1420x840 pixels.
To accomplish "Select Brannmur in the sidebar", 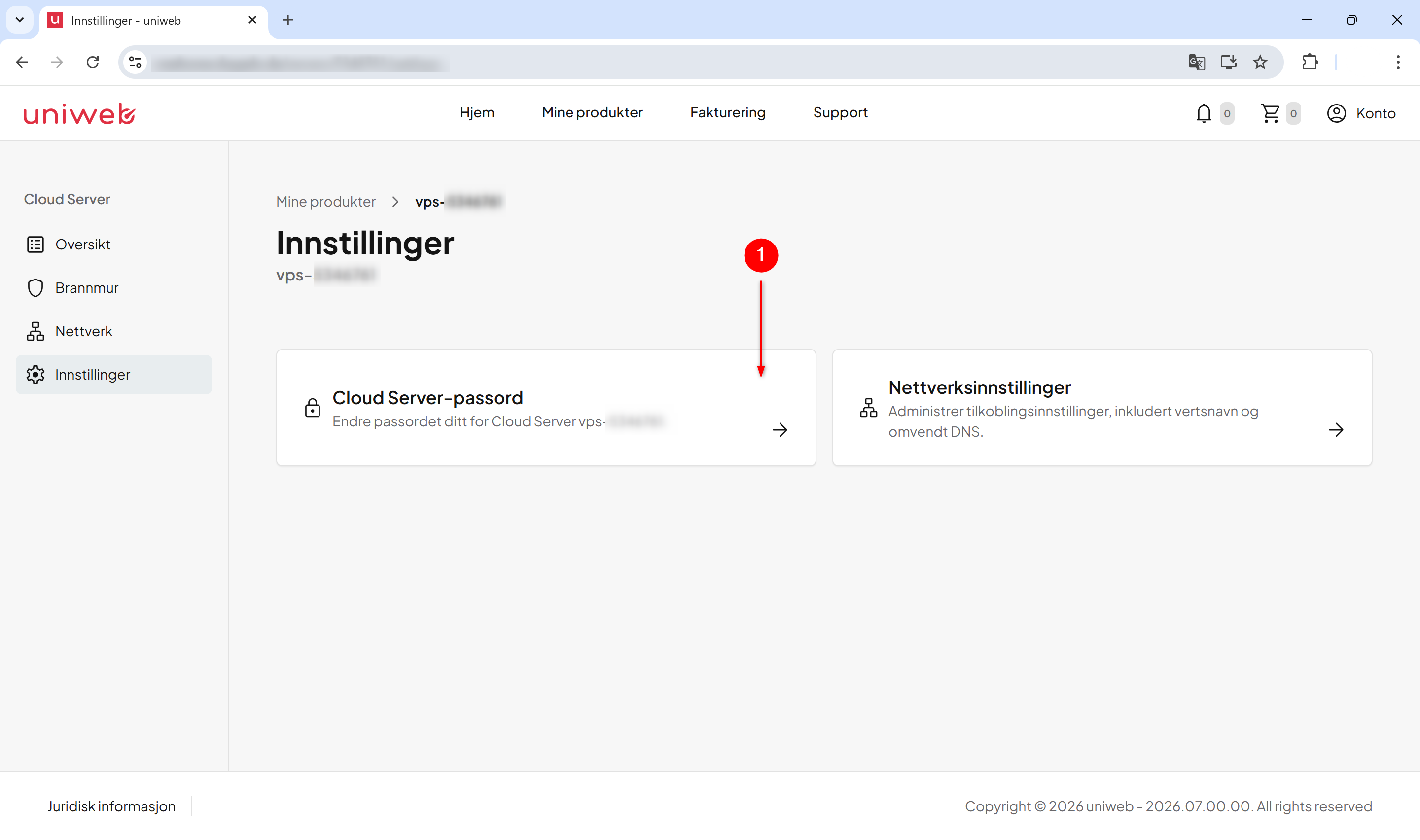I will pos(113,287).
